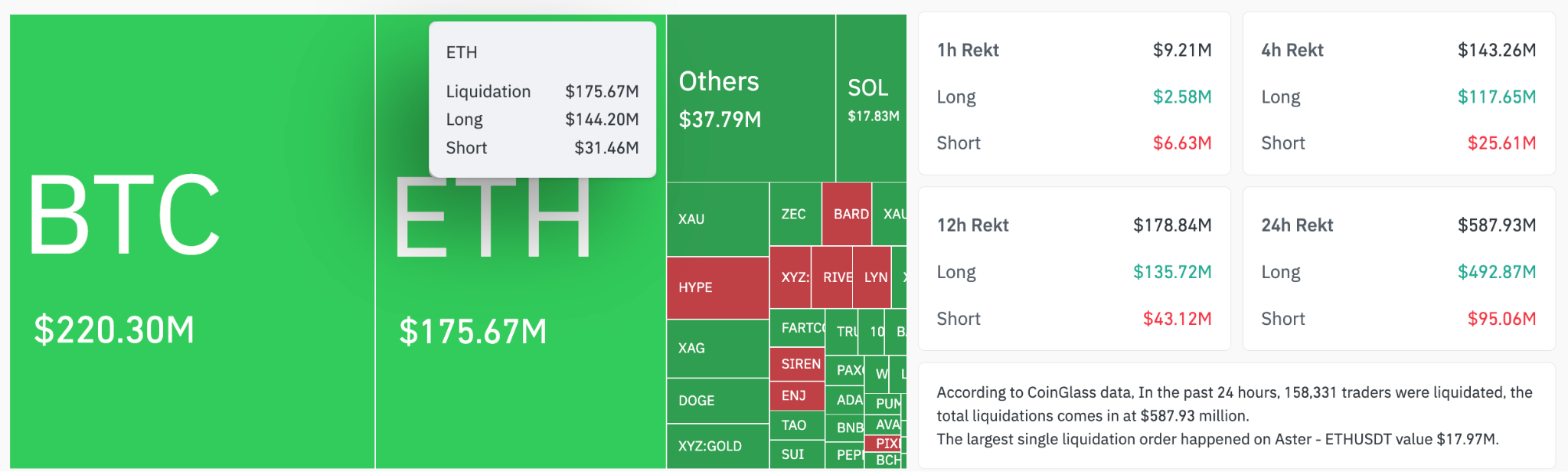Click the XYZ:GOLD tile
The image size is (1568, 472).
pyautogui.click(x=717, y=446)
